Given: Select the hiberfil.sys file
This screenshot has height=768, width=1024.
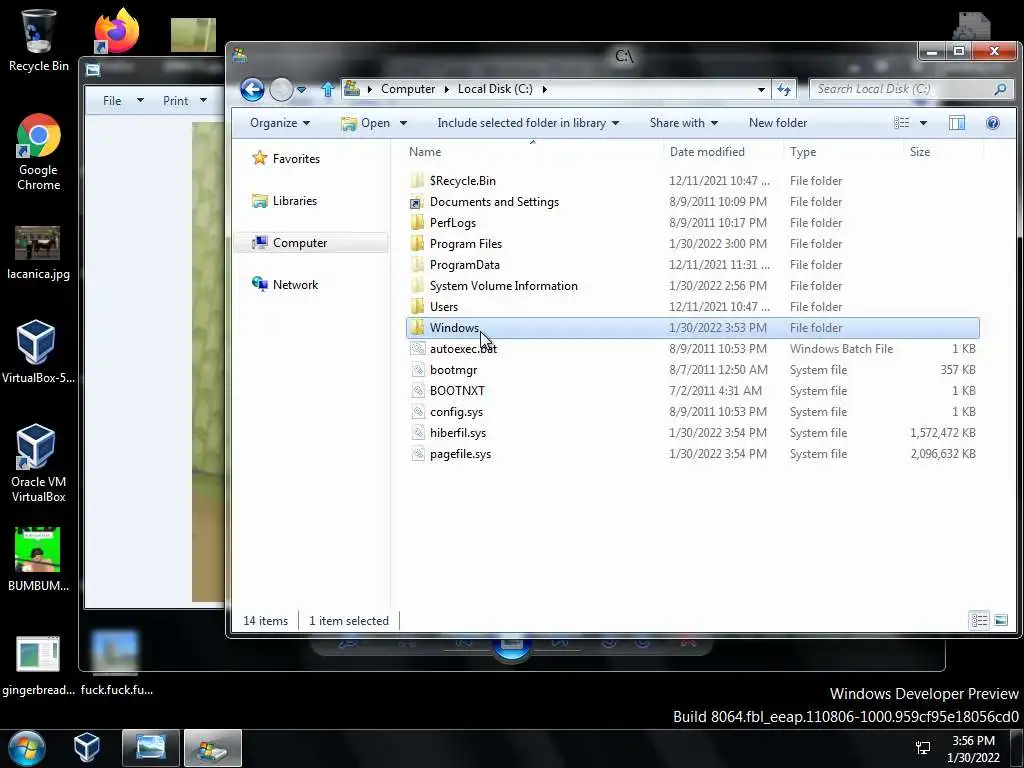Looking at the screenshot, I should pos(692,432).
